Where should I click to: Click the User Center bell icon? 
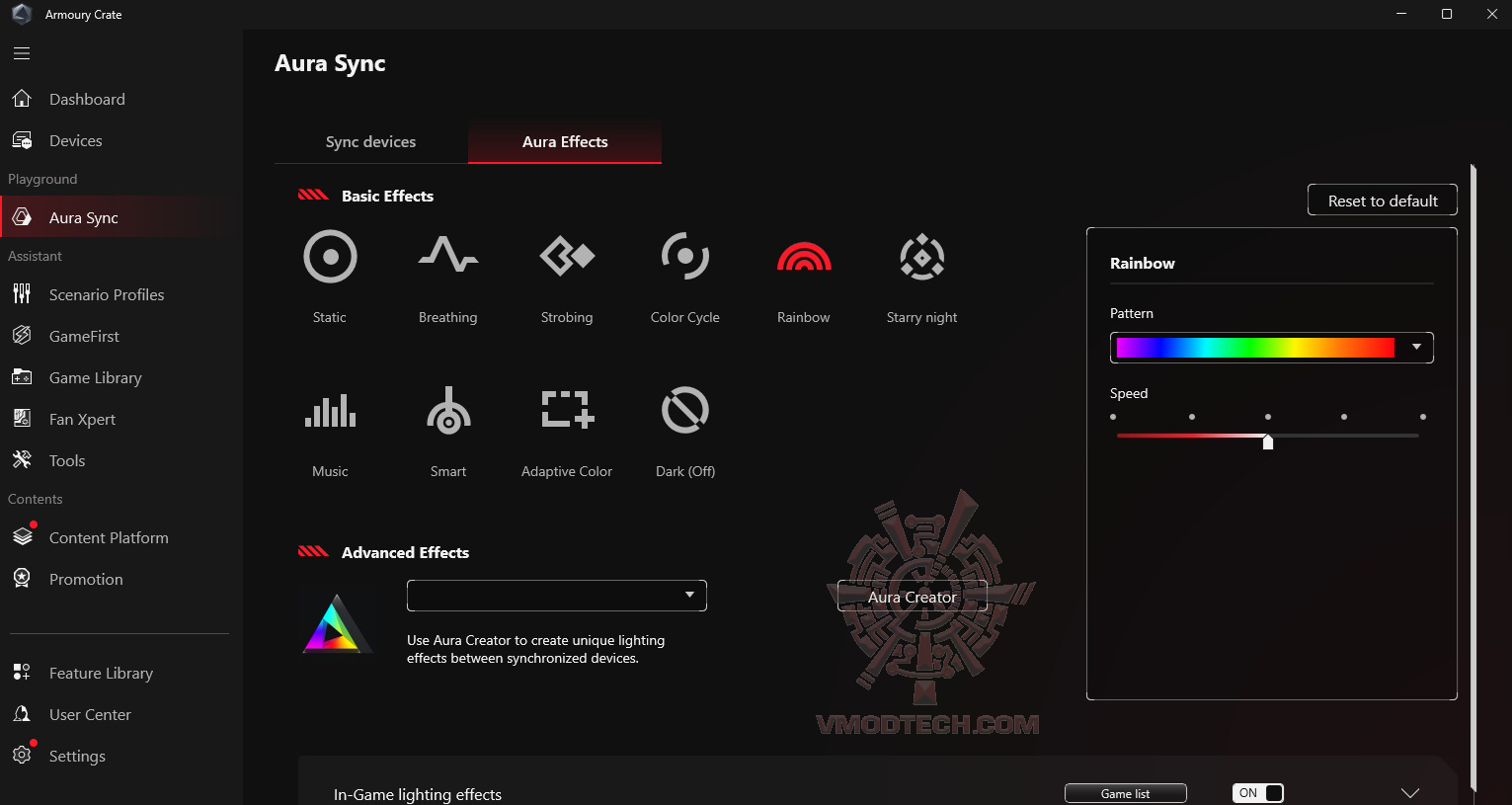(x=22, y=714)
